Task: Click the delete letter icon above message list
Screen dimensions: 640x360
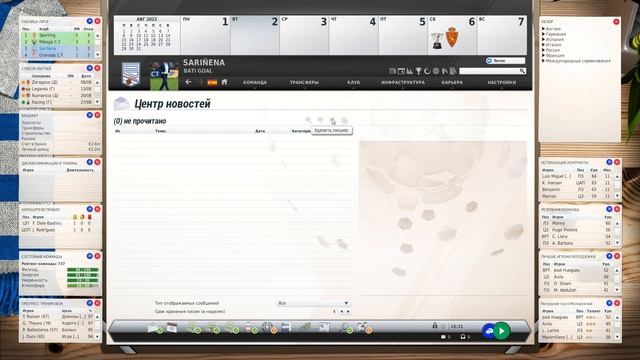Action: [332, 120]
